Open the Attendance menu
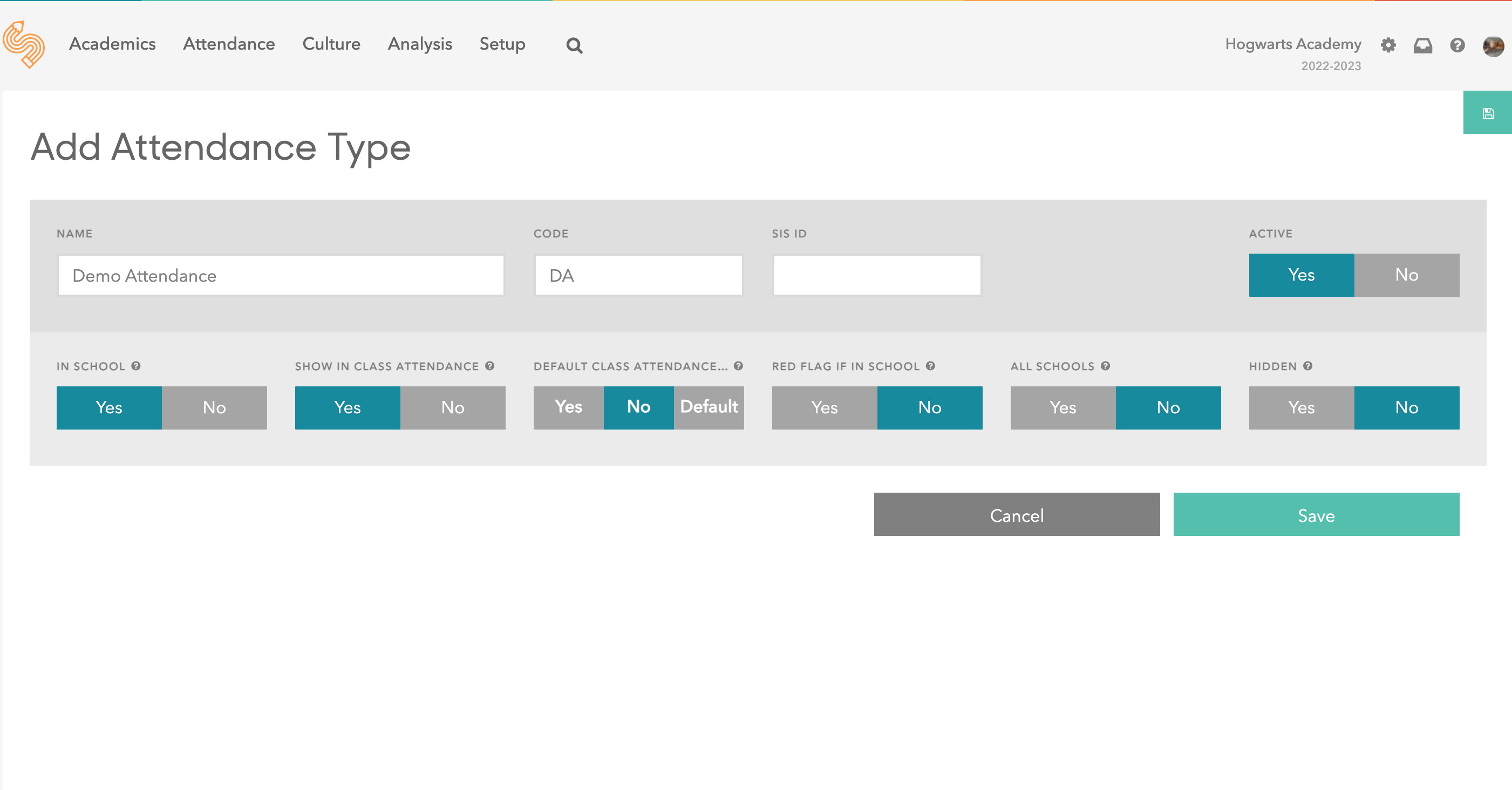Viewport: 1512px width, 790px height. pos(229,44)
